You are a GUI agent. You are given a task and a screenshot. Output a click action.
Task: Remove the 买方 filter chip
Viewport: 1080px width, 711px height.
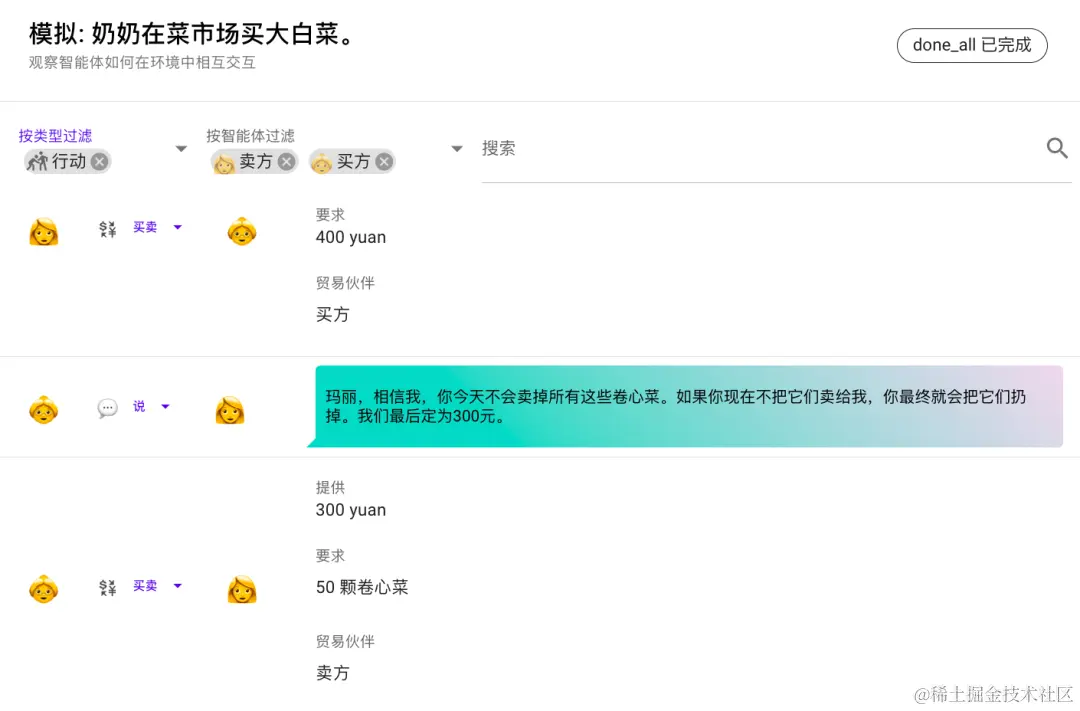(385, 161)
